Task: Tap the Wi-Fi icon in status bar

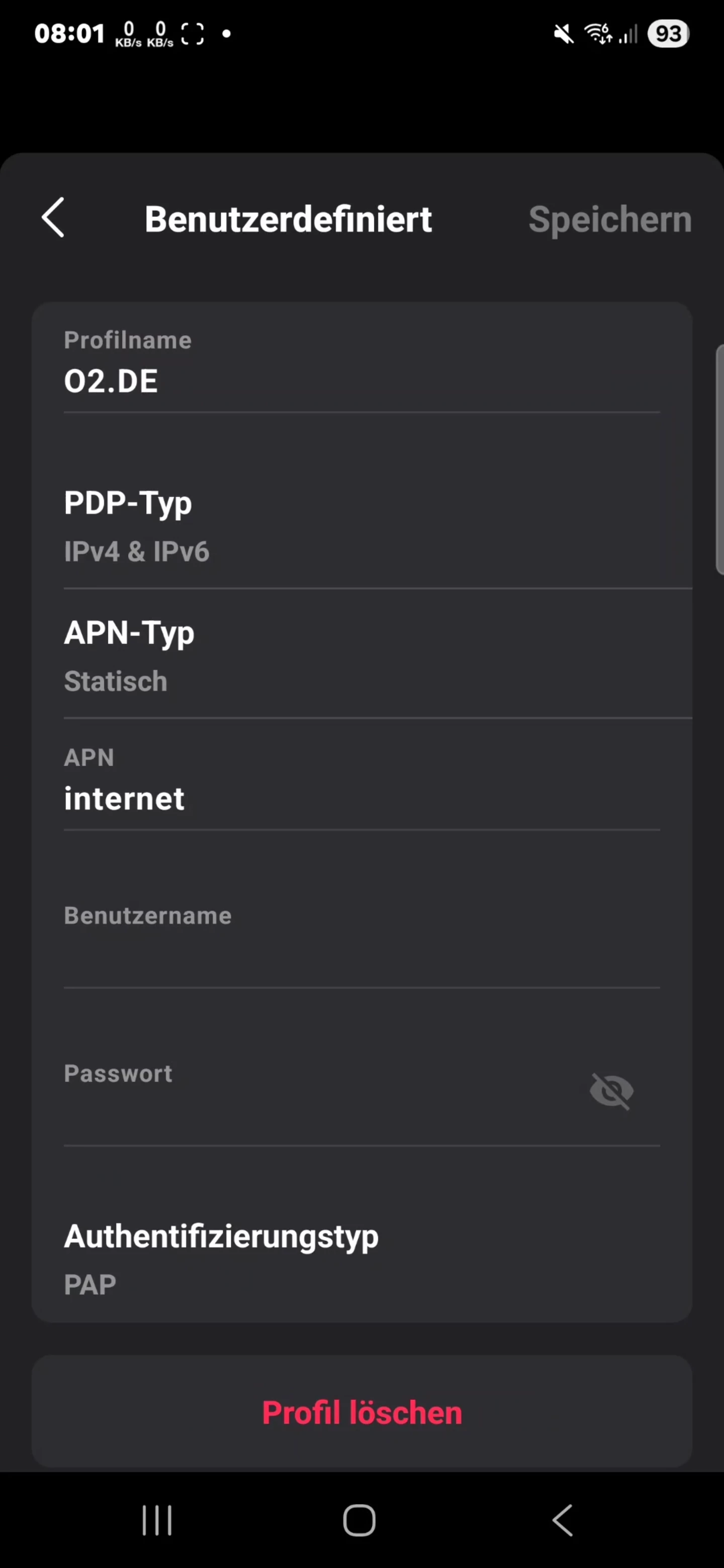Action: (598, 34)
